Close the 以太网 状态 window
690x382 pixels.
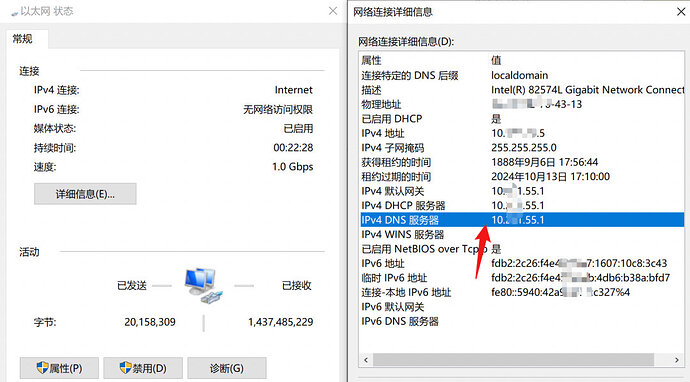pos(333,11)
